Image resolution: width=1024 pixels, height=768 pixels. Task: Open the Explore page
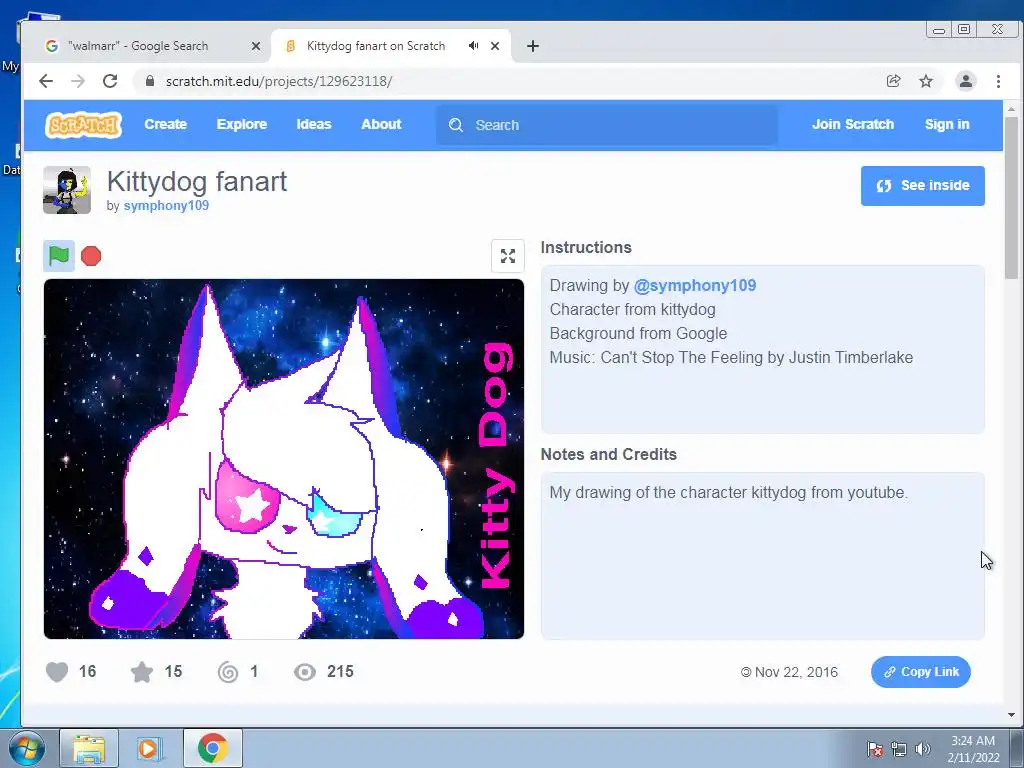click(242, 124)
